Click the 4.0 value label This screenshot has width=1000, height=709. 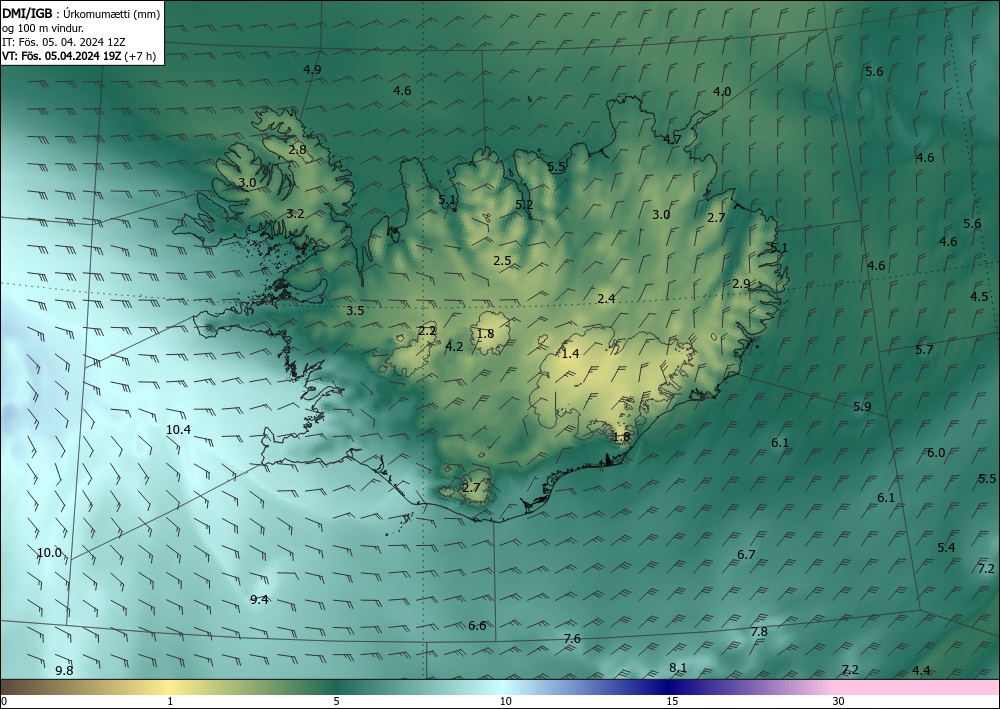(722, 92)
